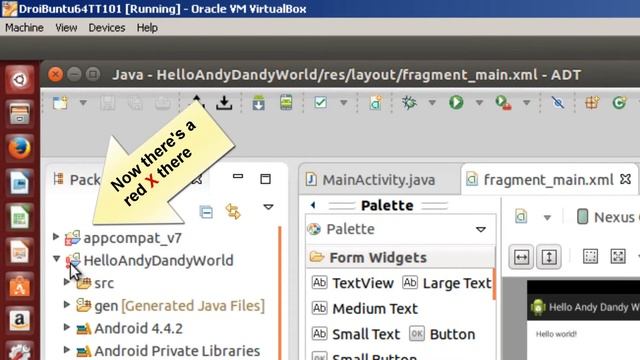Toggle fill height layout button
Viewport: 640px width, 360px height.
[x=549, y=257]
